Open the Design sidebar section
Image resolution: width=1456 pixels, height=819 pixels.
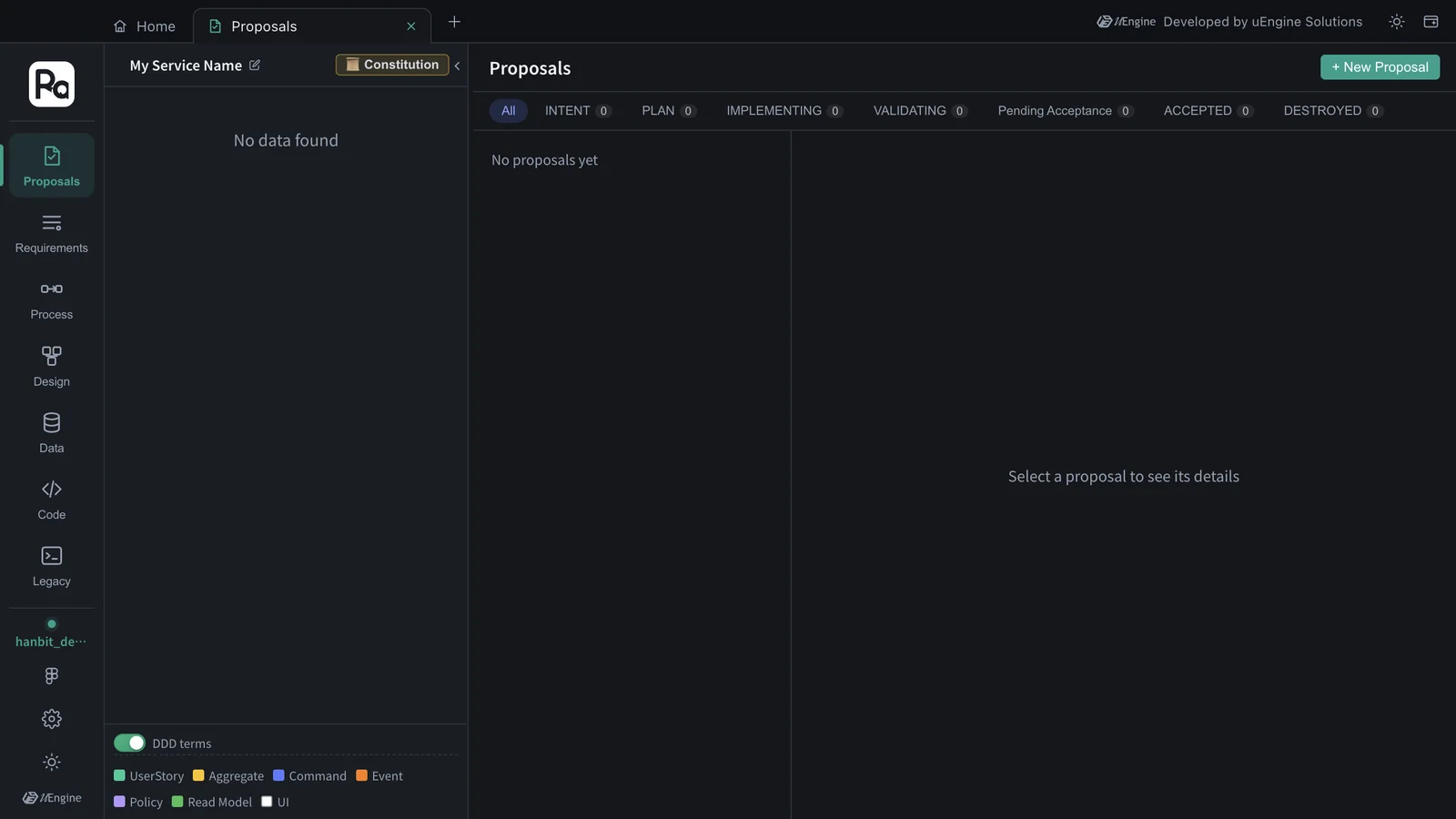[52, 367]
